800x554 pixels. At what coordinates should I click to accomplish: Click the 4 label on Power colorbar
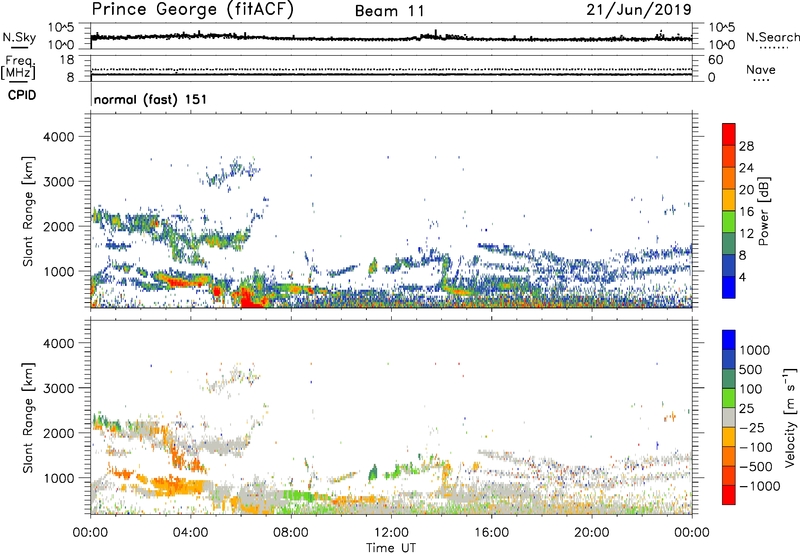pyautogui.click(x=742, y=278)
